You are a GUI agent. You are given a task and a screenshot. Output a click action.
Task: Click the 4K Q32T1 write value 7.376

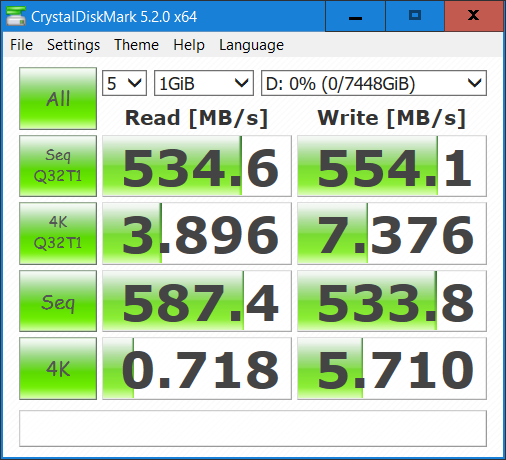point(392,233)
